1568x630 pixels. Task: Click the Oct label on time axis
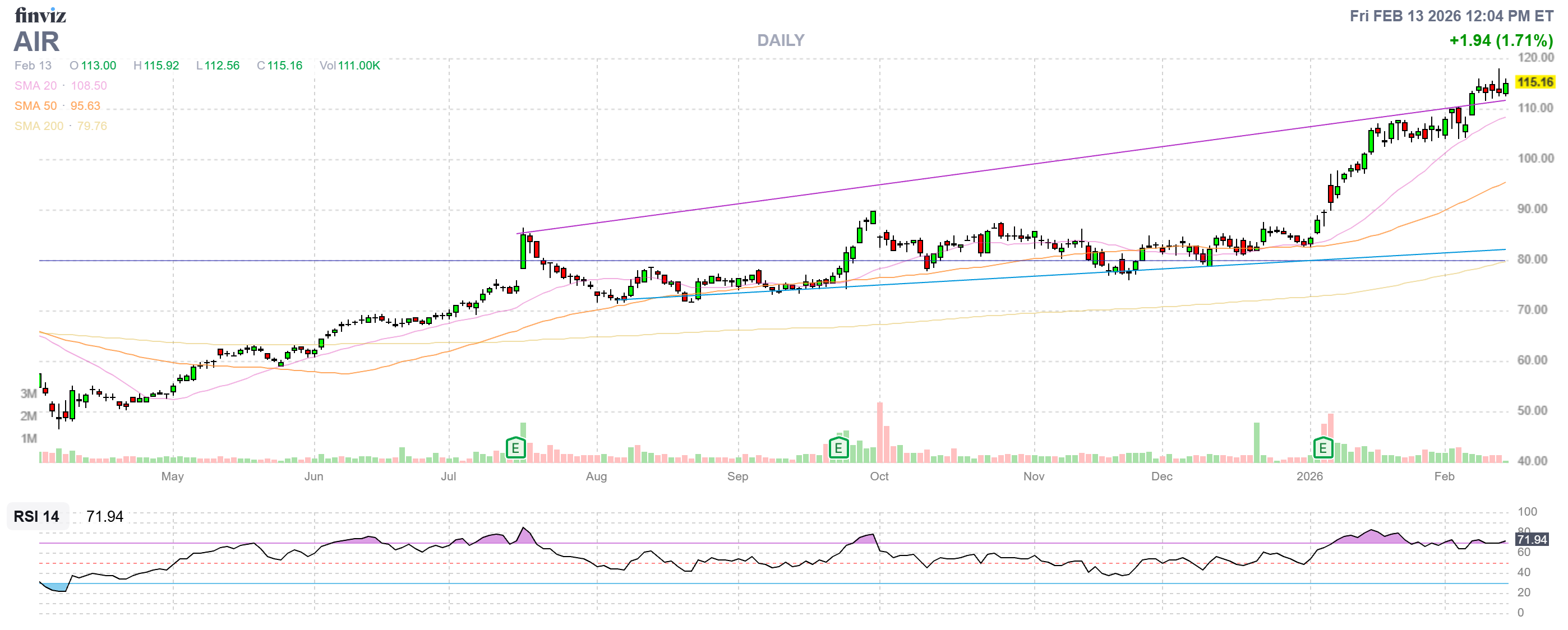(x=878, y=476)
